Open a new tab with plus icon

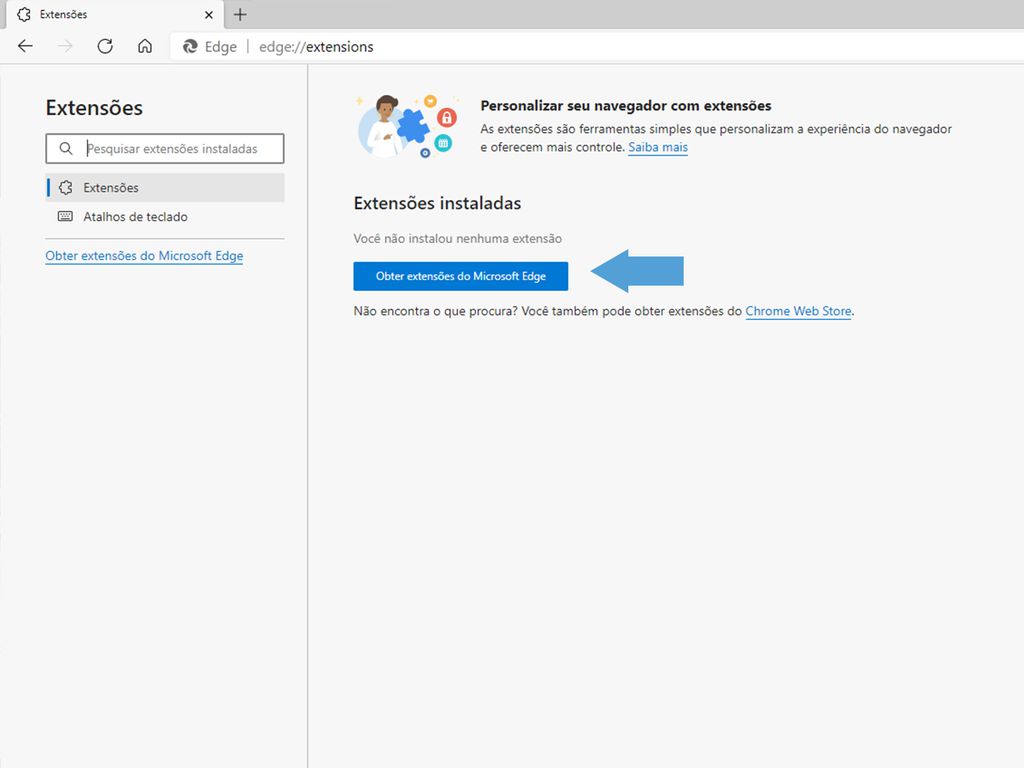coord(240,14)
